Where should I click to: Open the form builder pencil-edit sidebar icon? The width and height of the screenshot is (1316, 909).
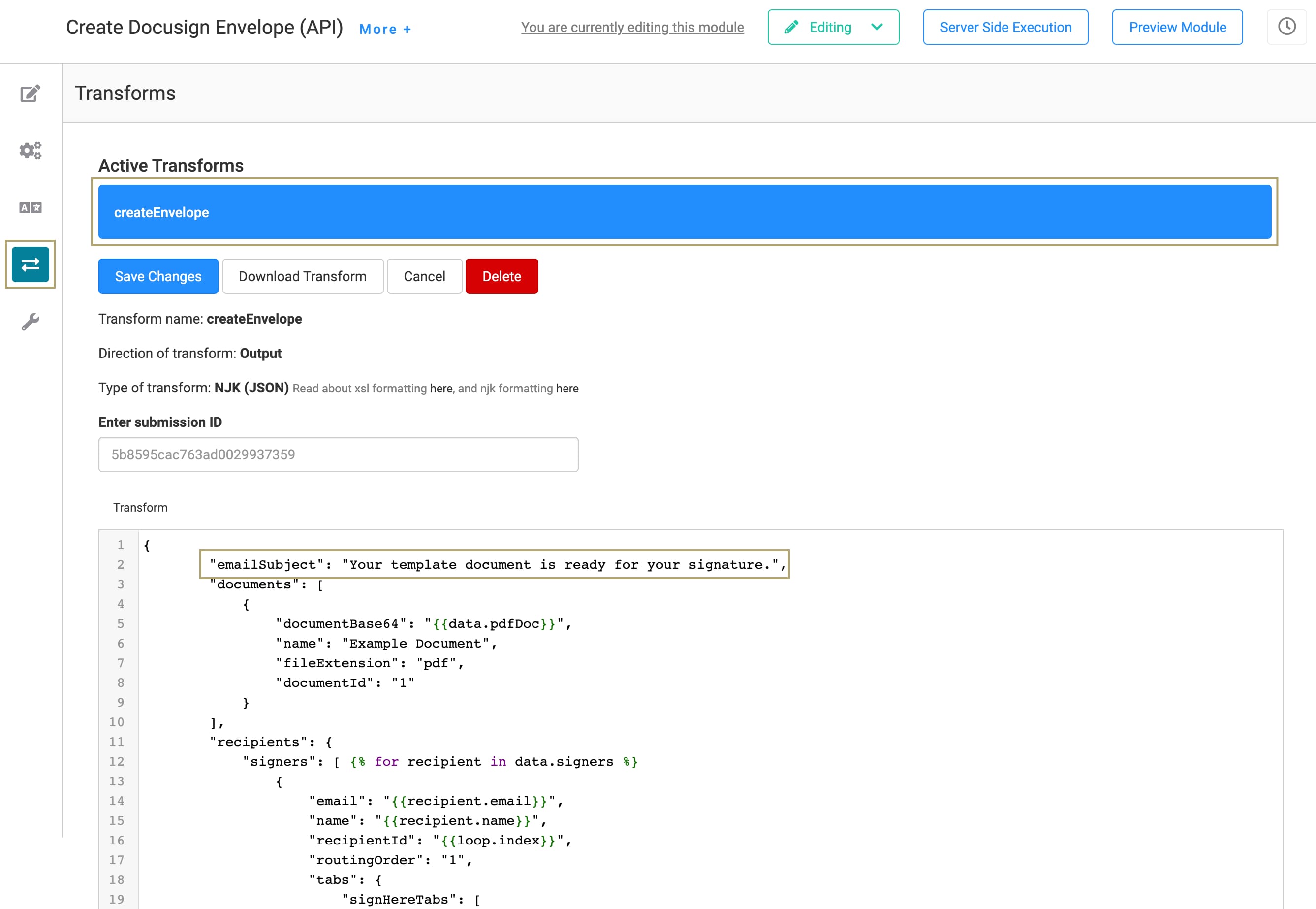pos(30,94)
